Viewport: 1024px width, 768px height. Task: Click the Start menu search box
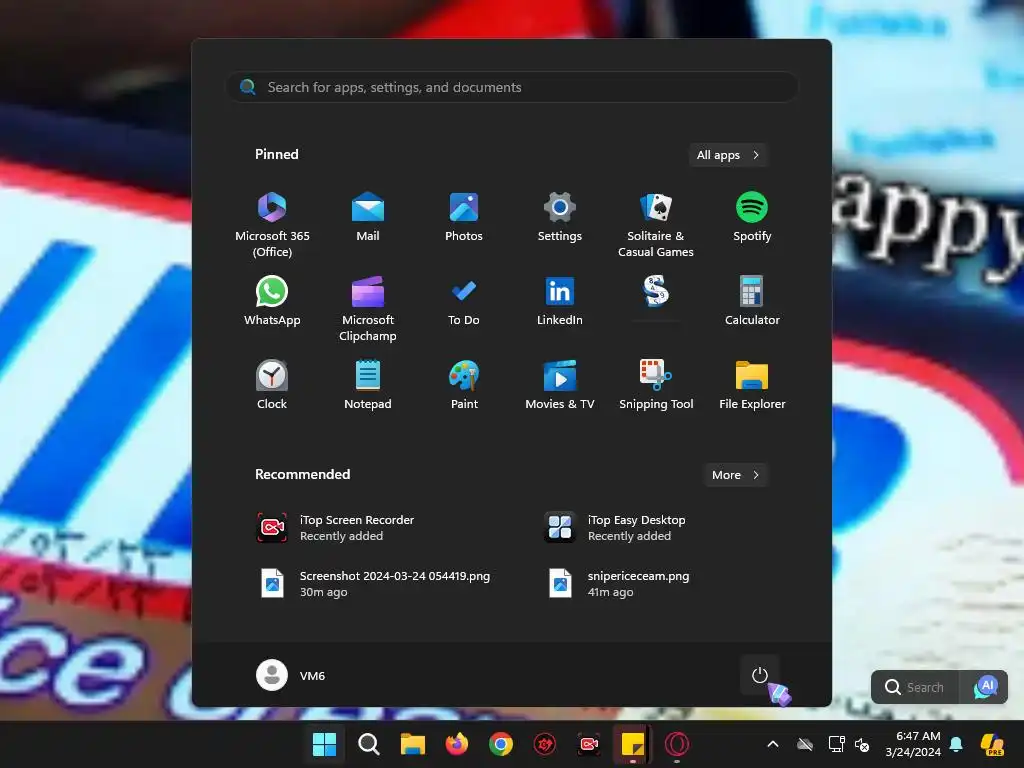pyautogui.click(x=512, y=87)
